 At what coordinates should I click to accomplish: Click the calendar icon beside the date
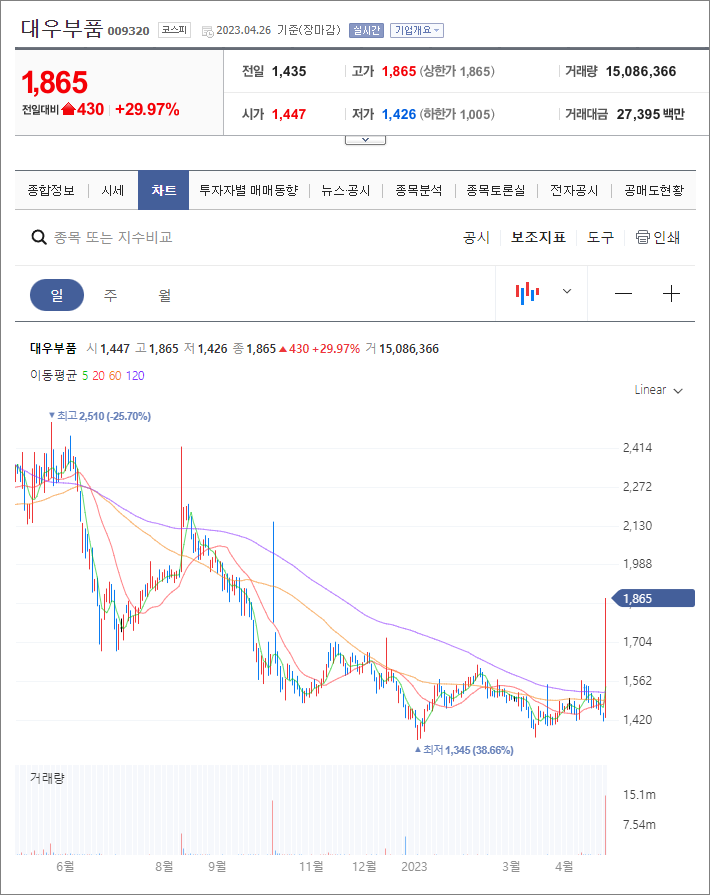click(208, 31)
